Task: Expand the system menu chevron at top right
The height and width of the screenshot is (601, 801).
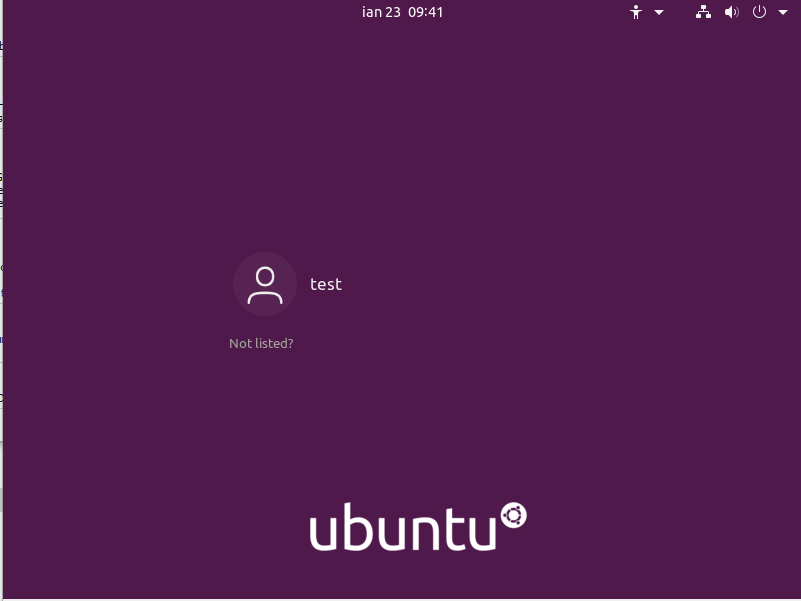Action: click(x=782, y=12)
